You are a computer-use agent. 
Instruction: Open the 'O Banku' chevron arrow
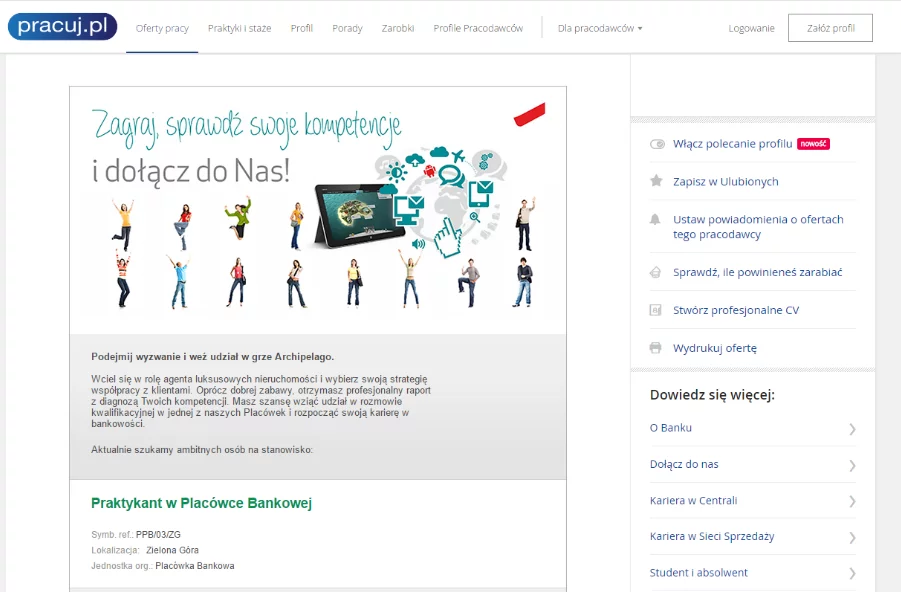tap(852, 429)
